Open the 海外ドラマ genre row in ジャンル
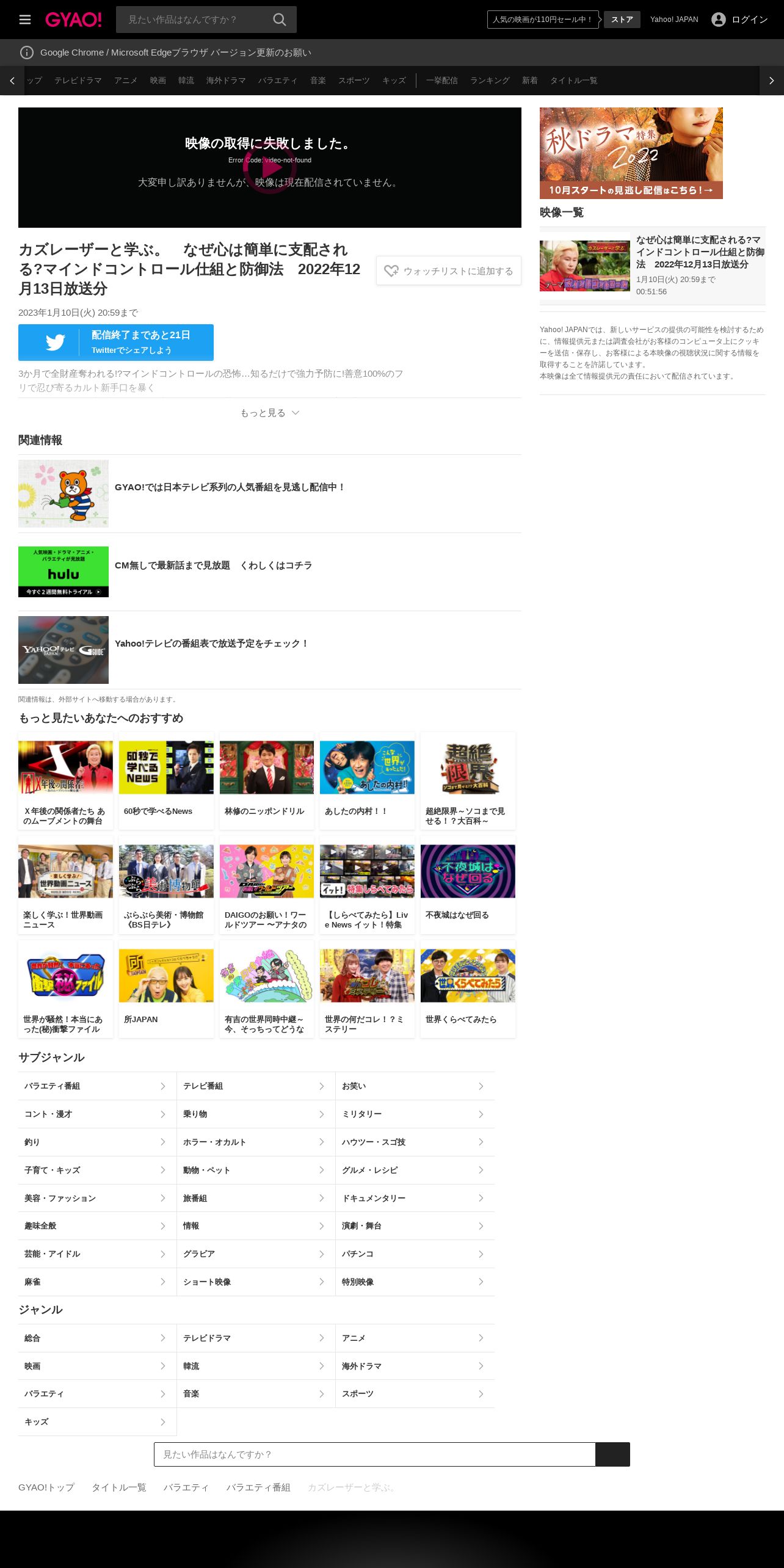Viewport: 784px width, 1568px height. (x=415, y=1366)
